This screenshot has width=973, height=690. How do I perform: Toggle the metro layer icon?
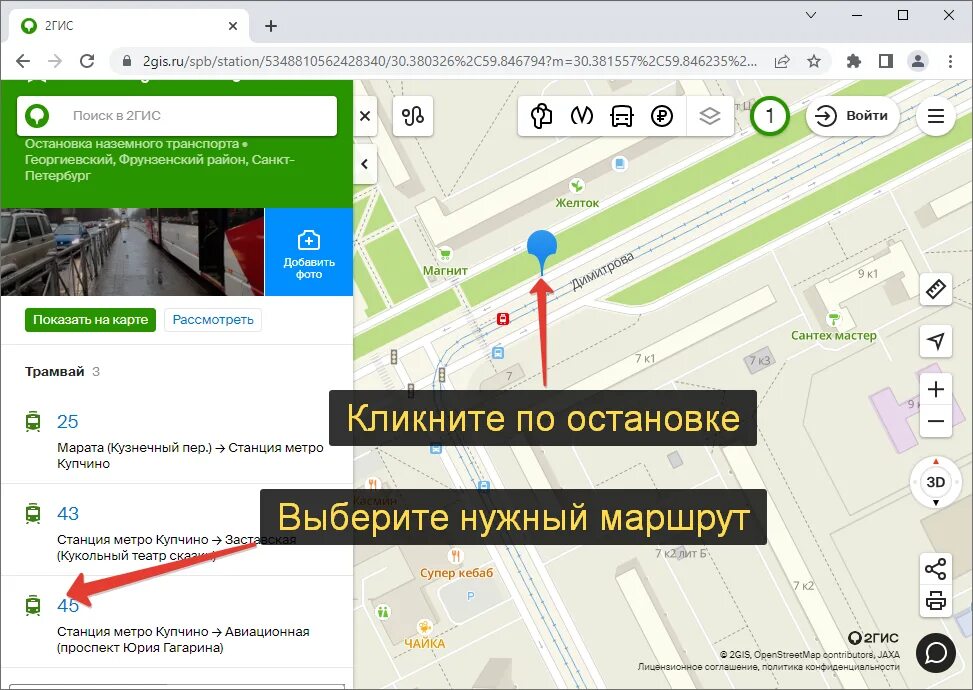[x=581, y=115]
